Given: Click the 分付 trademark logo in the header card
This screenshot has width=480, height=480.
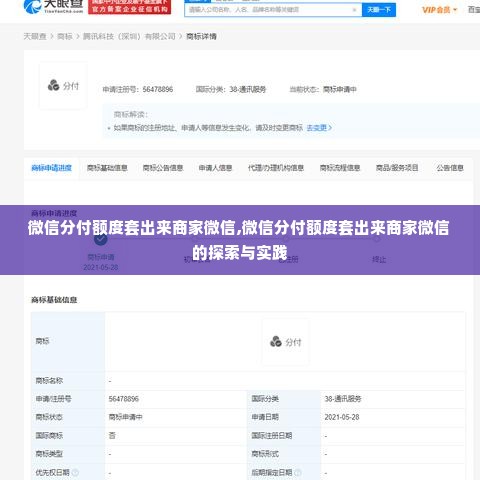Looking at the screenshot, I should 63,86.
